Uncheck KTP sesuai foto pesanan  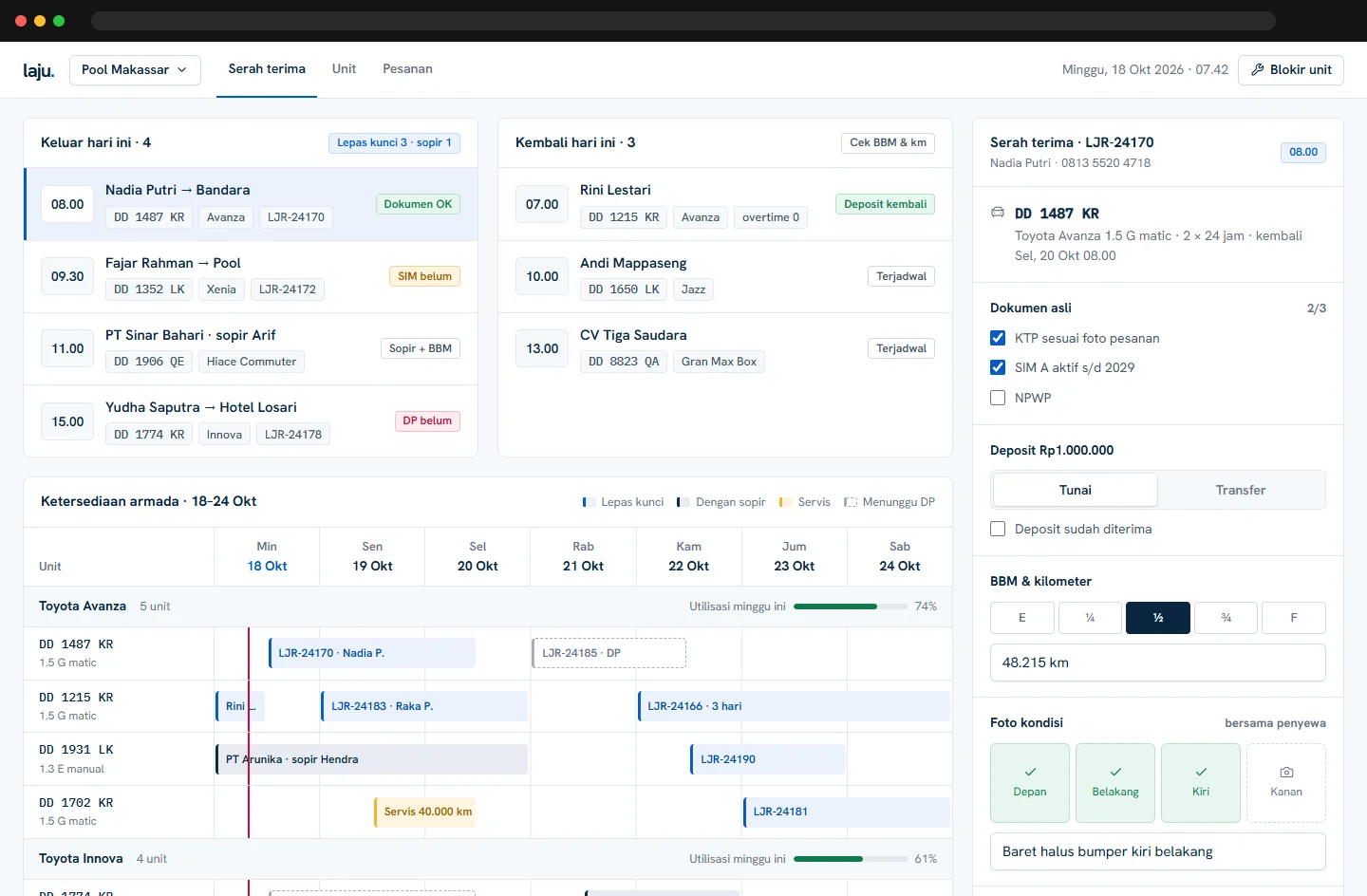[998, 338]
